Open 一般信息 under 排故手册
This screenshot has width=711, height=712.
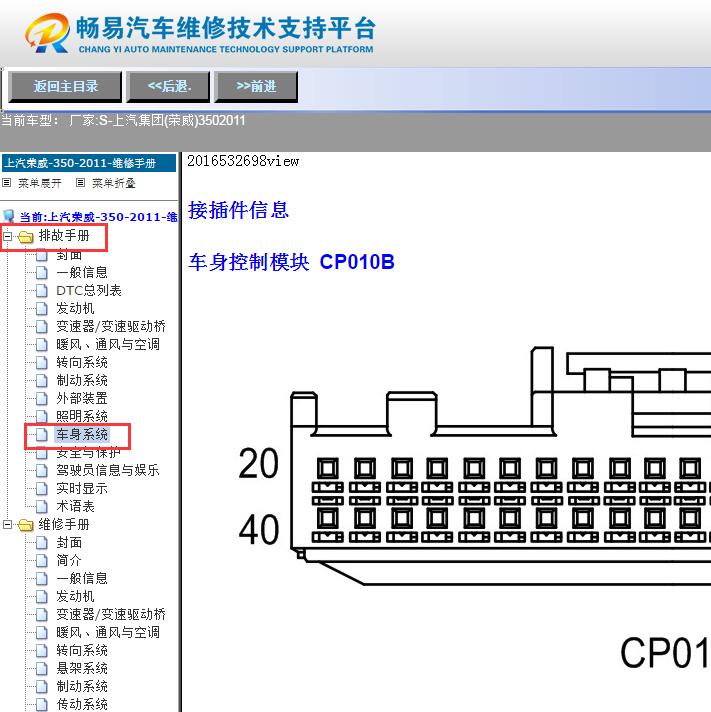(x=82, y=272)
